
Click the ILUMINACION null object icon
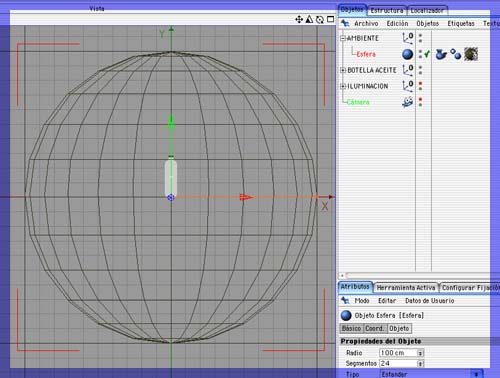[407, 86]
